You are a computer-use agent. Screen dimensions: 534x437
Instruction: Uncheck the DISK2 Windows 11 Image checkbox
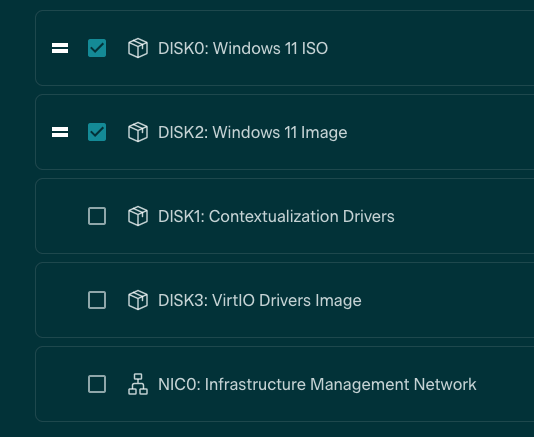click(x=97, y=132)
